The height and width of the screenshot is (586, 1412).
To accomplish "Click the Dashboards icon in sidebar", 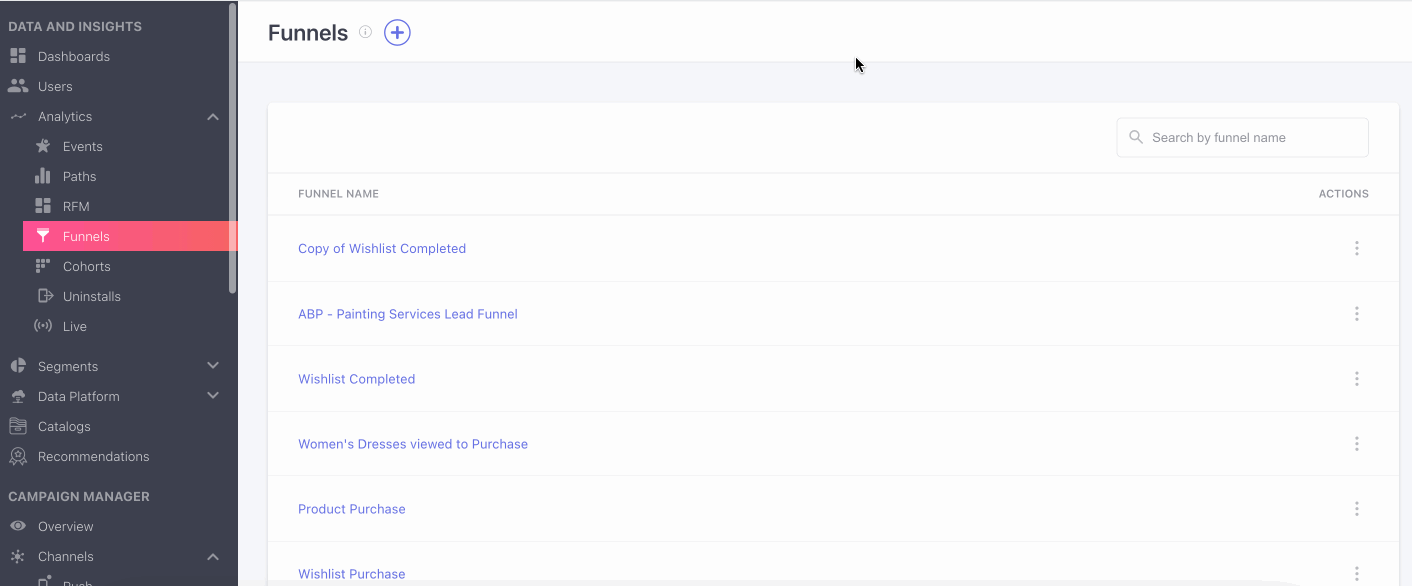I will coord(17,56).
